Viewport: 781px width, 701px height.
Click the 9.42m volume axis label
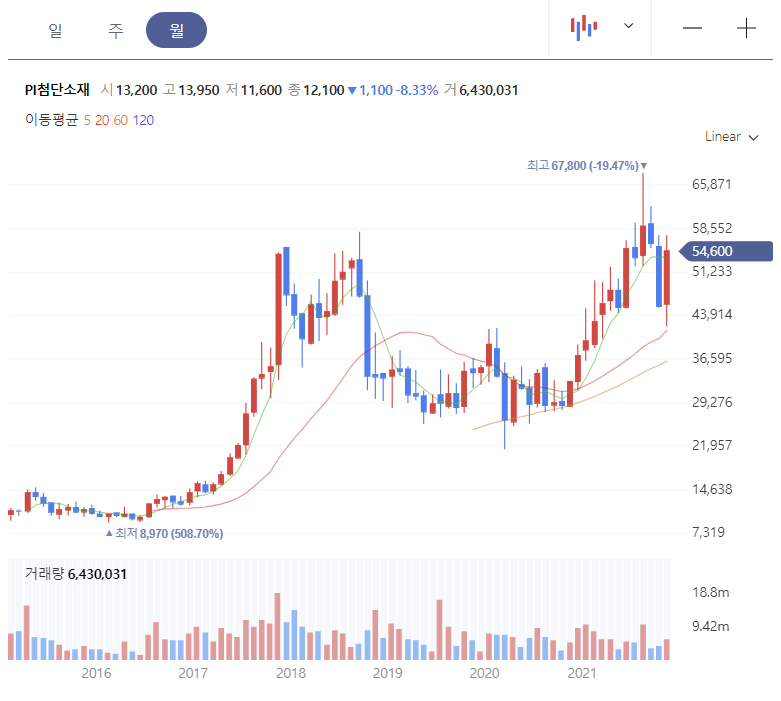[x=710, y=626]
